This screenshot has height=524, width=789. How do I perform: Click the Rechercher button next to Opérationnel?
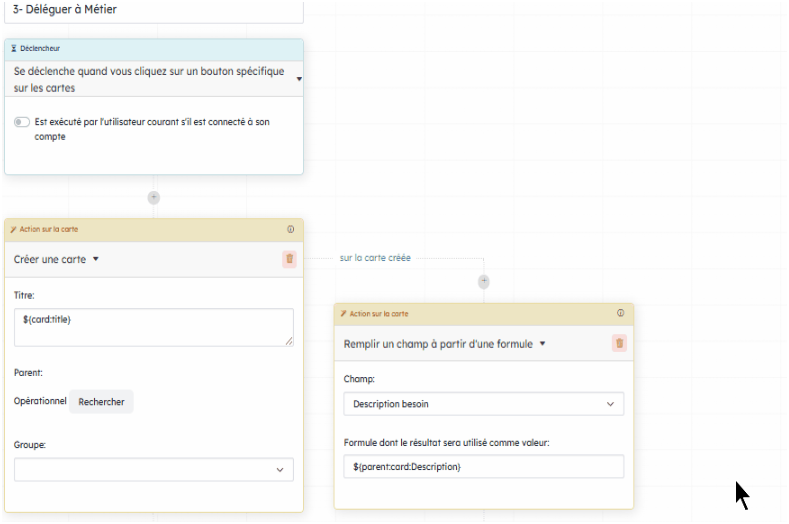pyautogui.click(x=101, y=402)
